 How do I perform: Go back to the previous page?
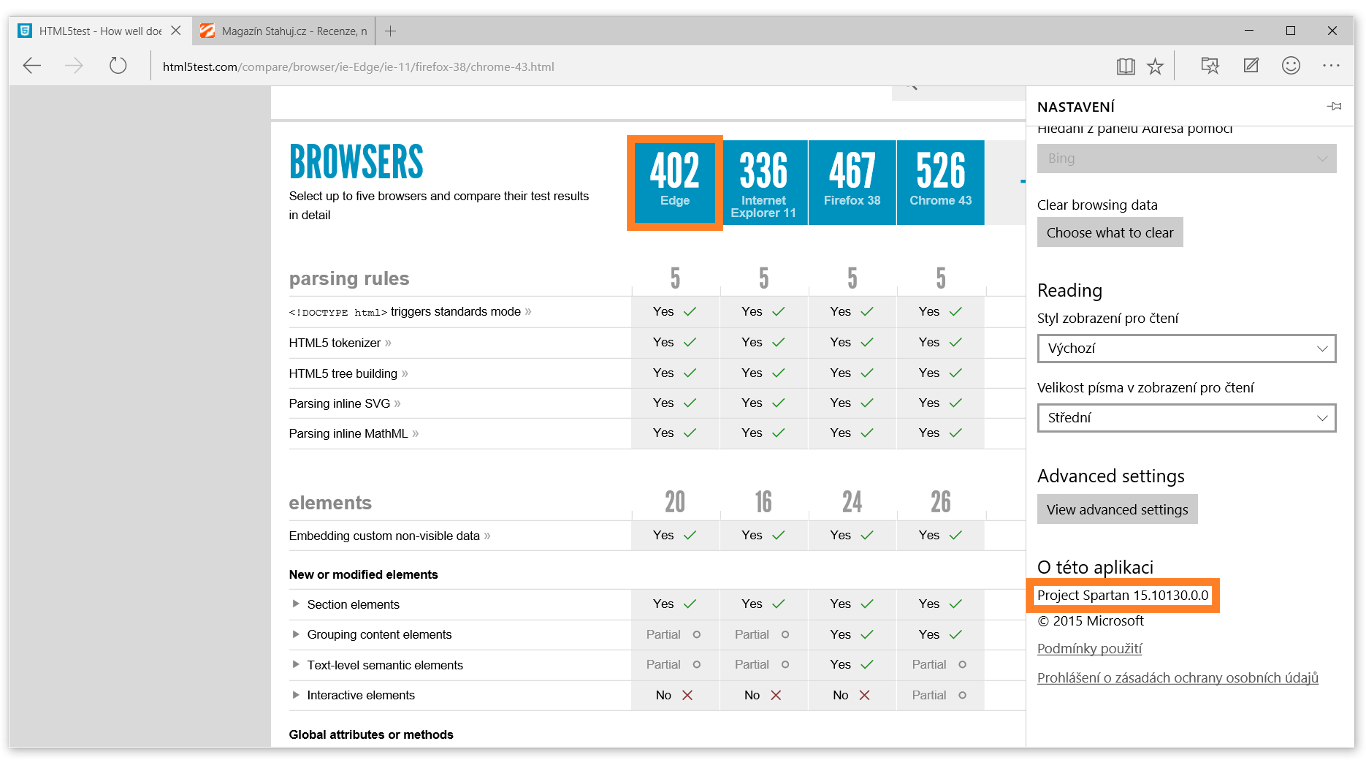pos(32,66)
